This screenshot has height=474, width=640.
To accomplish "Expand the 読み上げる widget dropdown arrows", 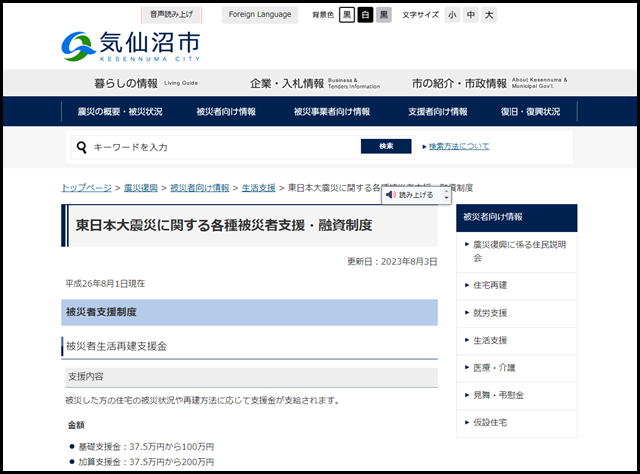I will [446, 195].
